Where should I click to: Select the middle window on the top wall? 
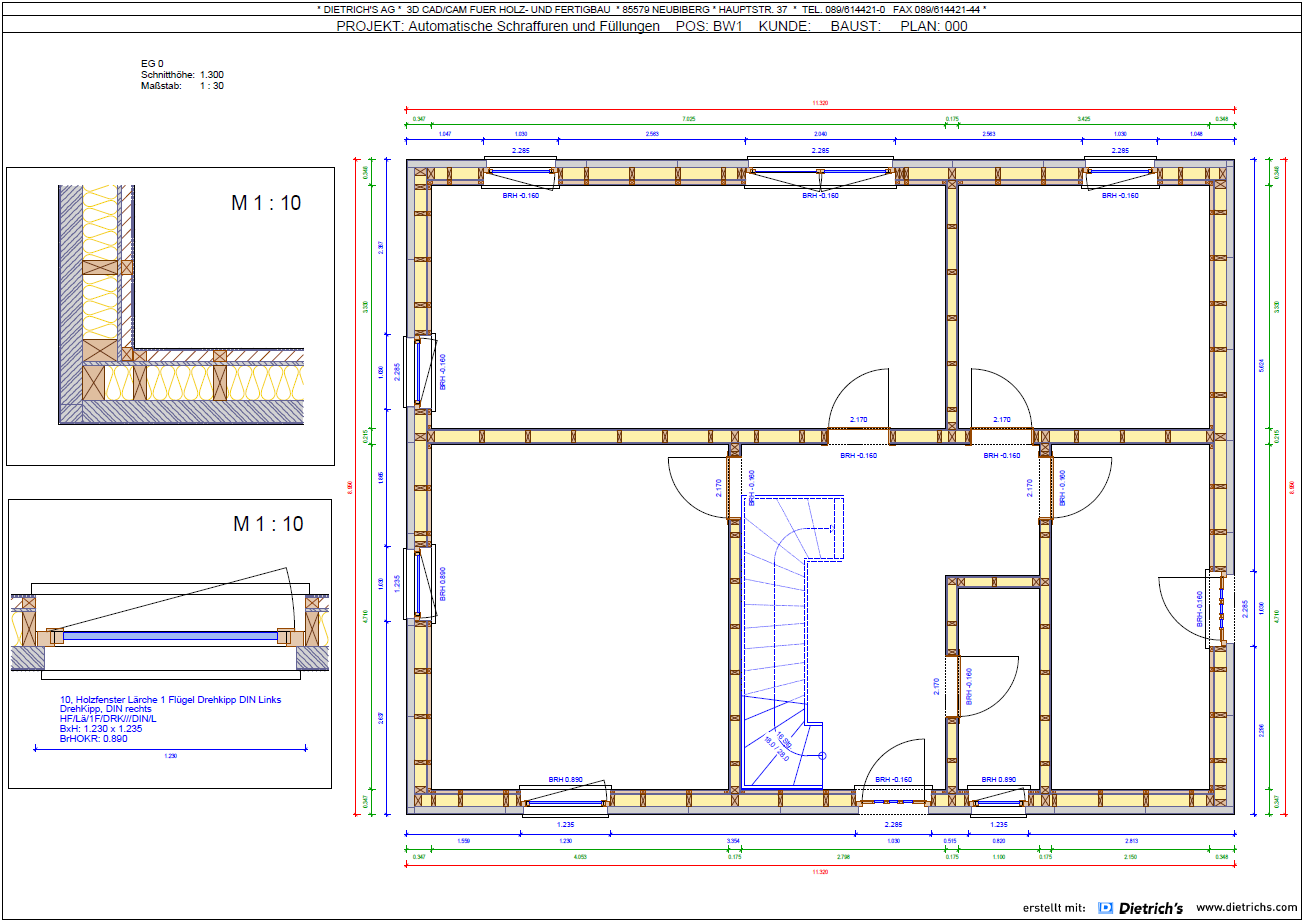coord(820,172)
